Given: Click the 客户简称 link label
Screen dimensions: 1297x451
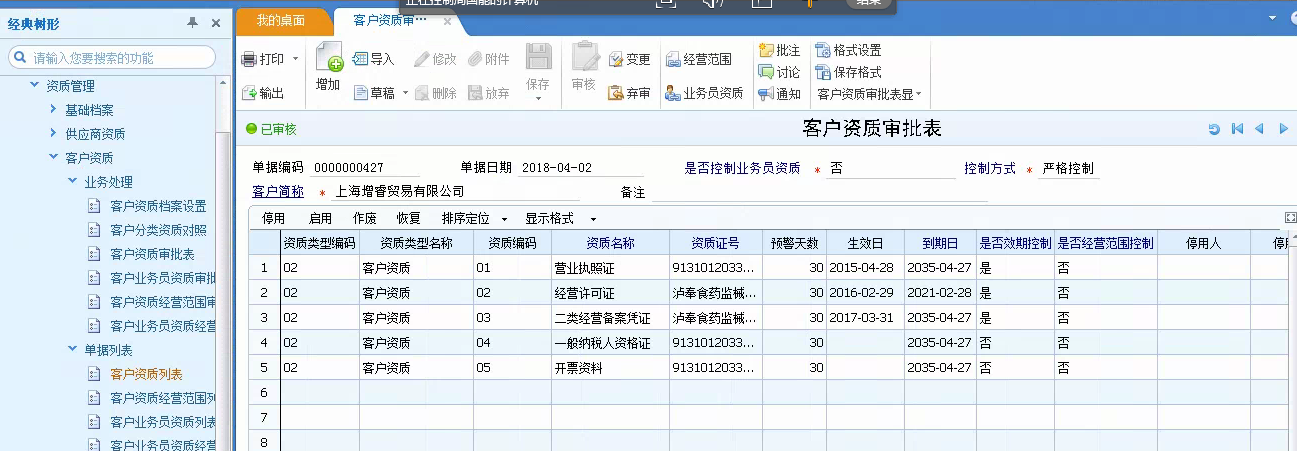Looking at the screenshot, I should point(278,192).
